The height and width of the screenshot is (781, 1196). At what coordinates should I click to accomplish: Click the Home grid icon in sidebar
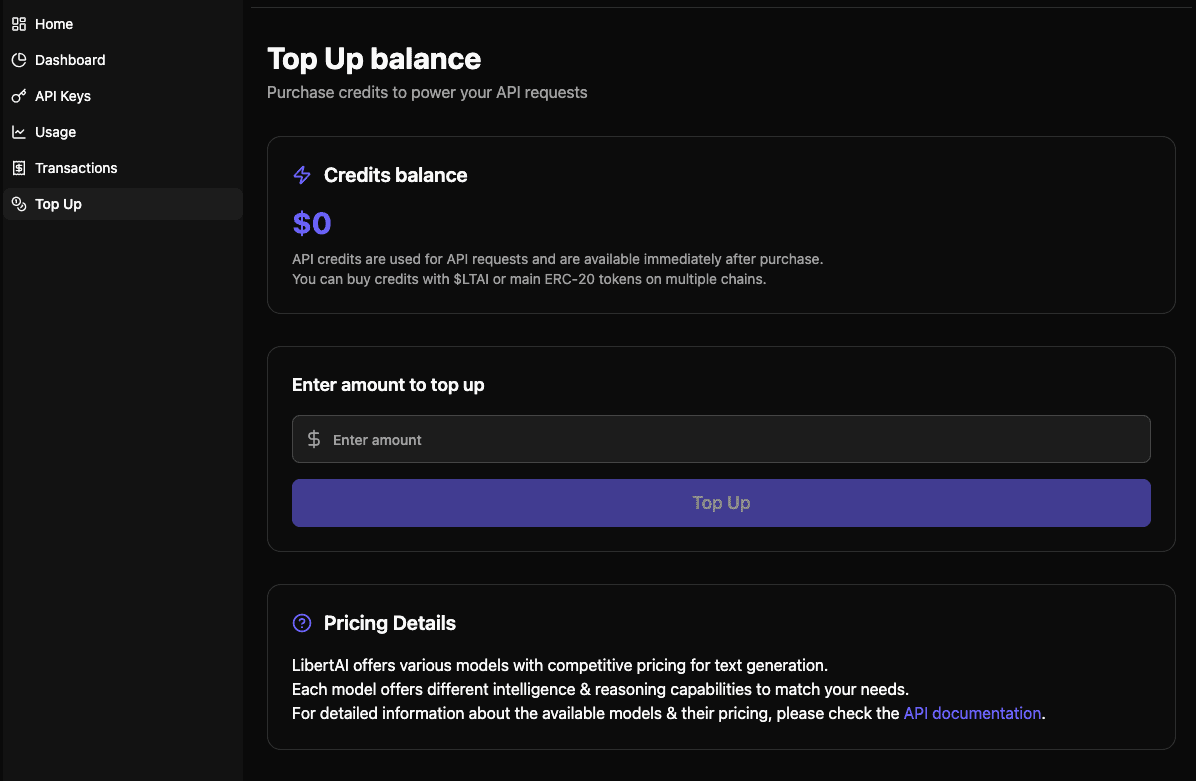[x=19, y=24]
